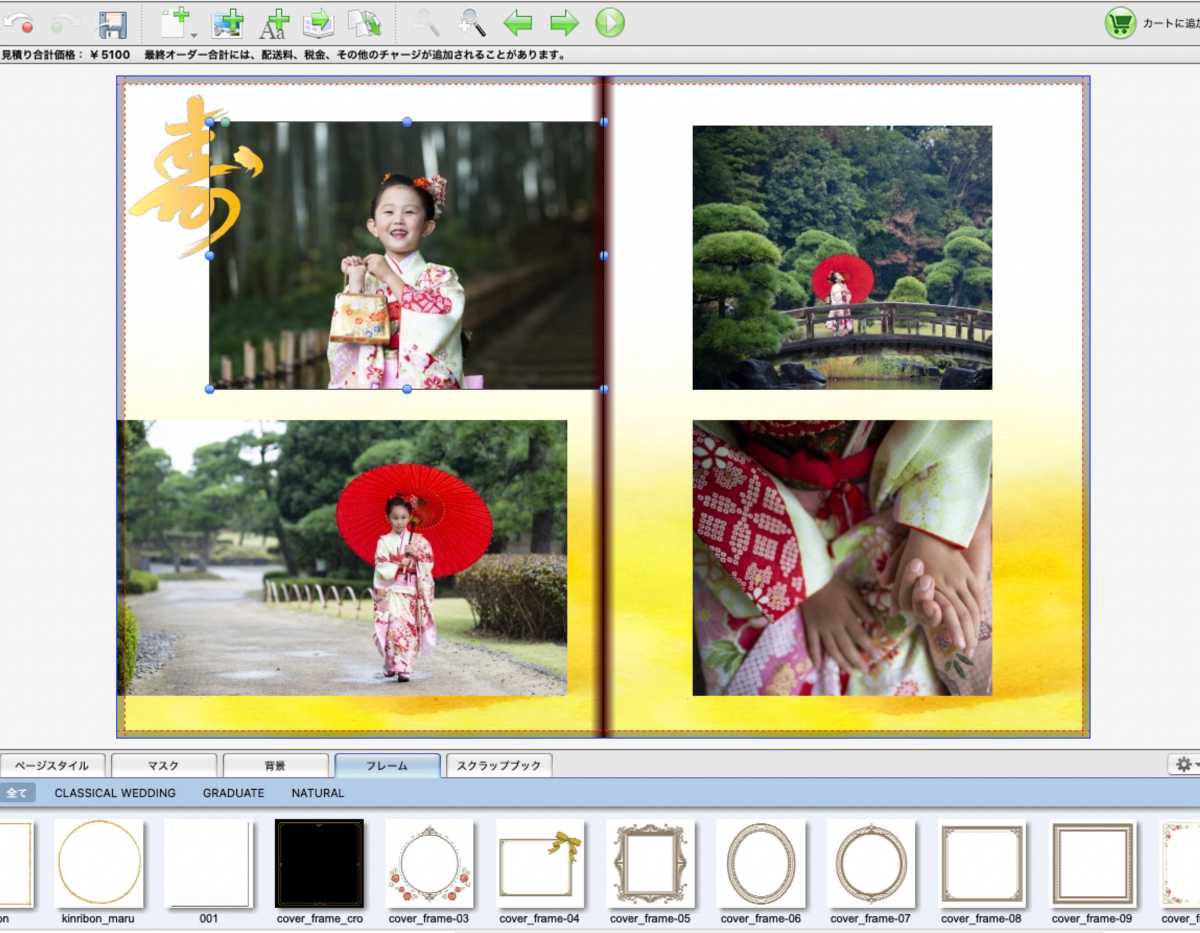
Task: Open the スクラップブック tab
Action: [x=498, y=766]
